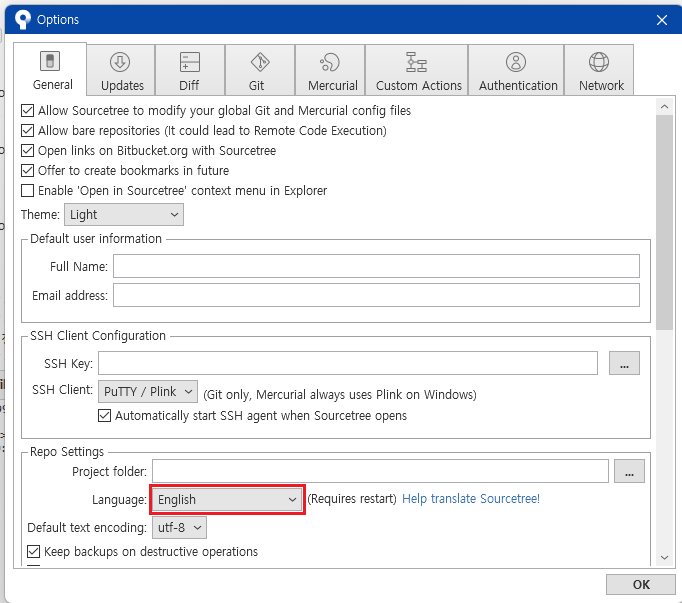Click the Mercurial swirl icon

click(x=330, y=62)
